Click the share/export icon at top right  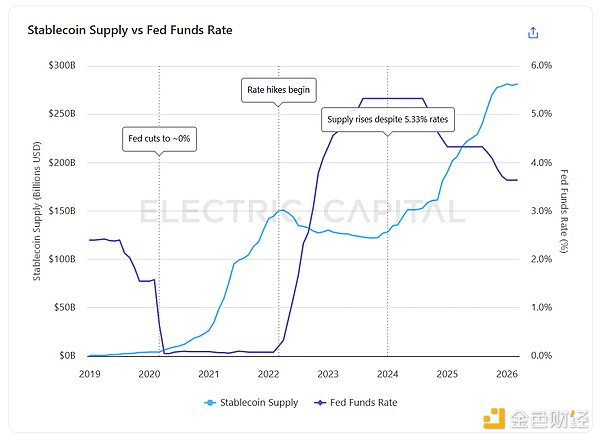(533, 32)
